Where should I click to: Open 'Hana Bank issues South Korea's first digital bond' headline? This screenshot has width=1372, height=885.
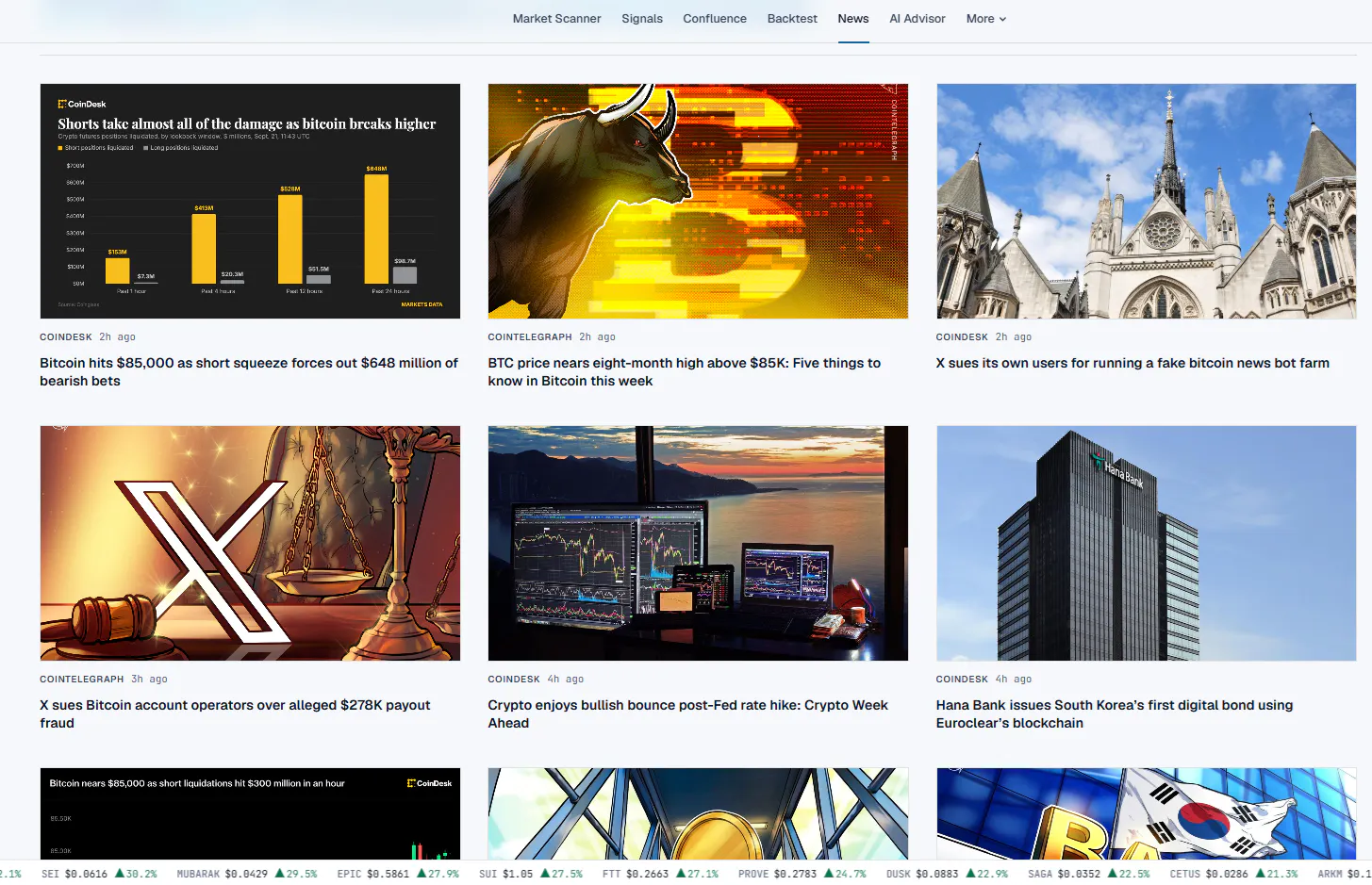point(1115,713)
